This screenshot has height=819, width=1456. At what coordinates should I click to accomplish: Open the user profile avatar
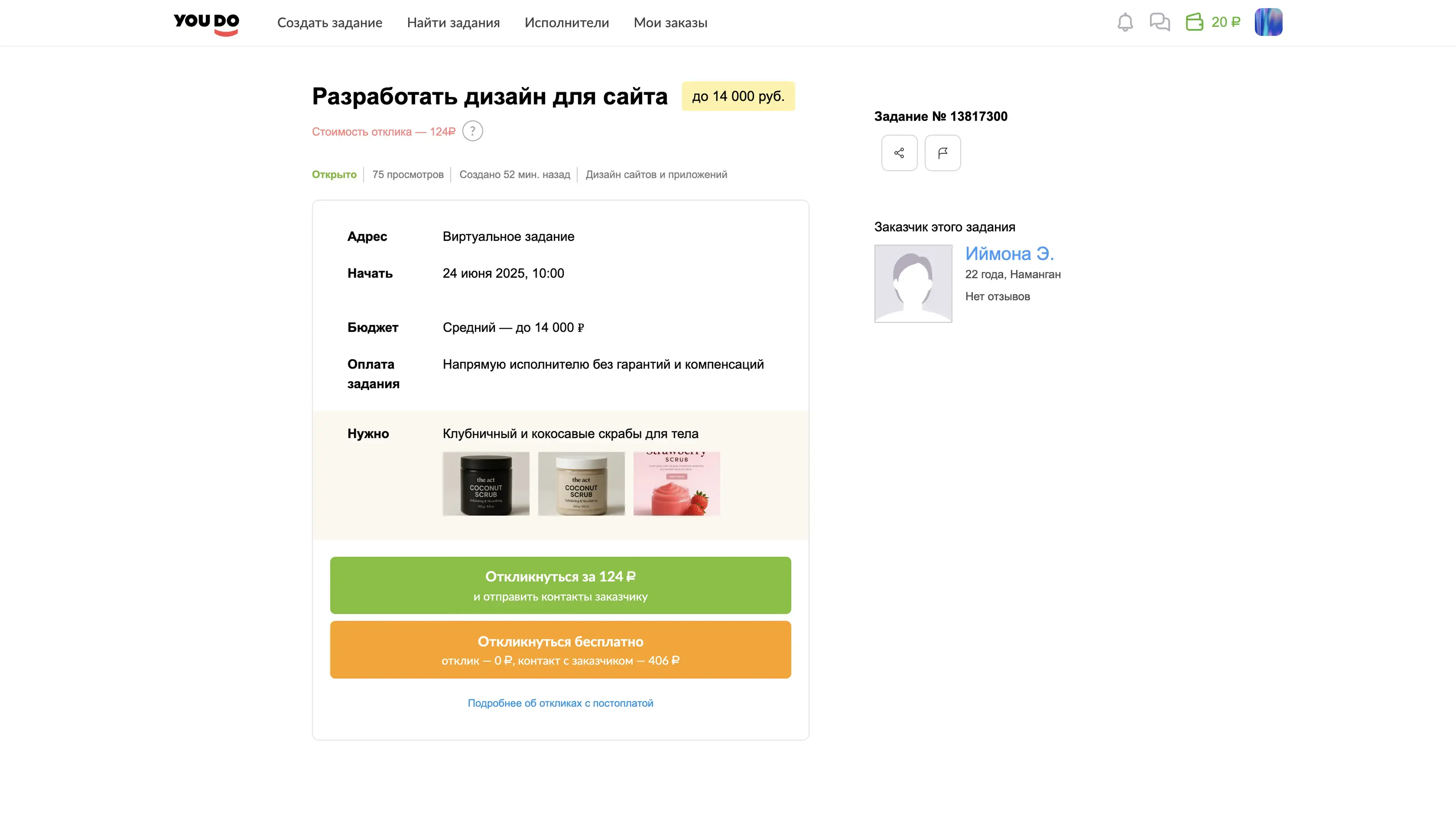(x=1268, y=23)
